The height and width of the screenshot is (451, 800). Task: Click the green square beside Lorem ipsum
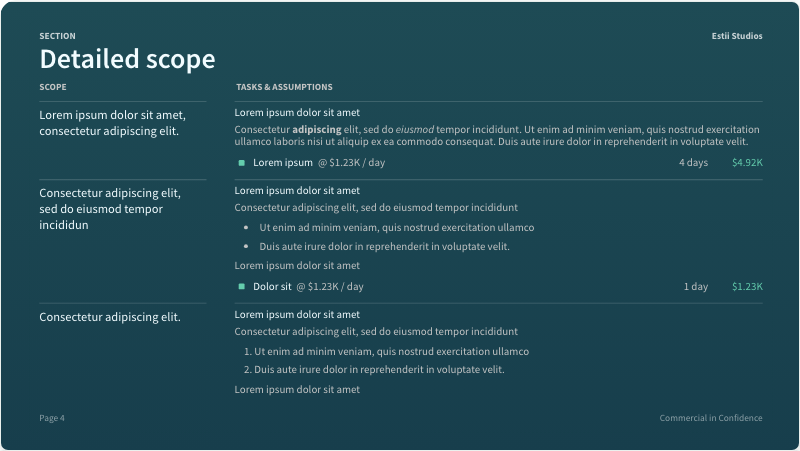point(241,163)
